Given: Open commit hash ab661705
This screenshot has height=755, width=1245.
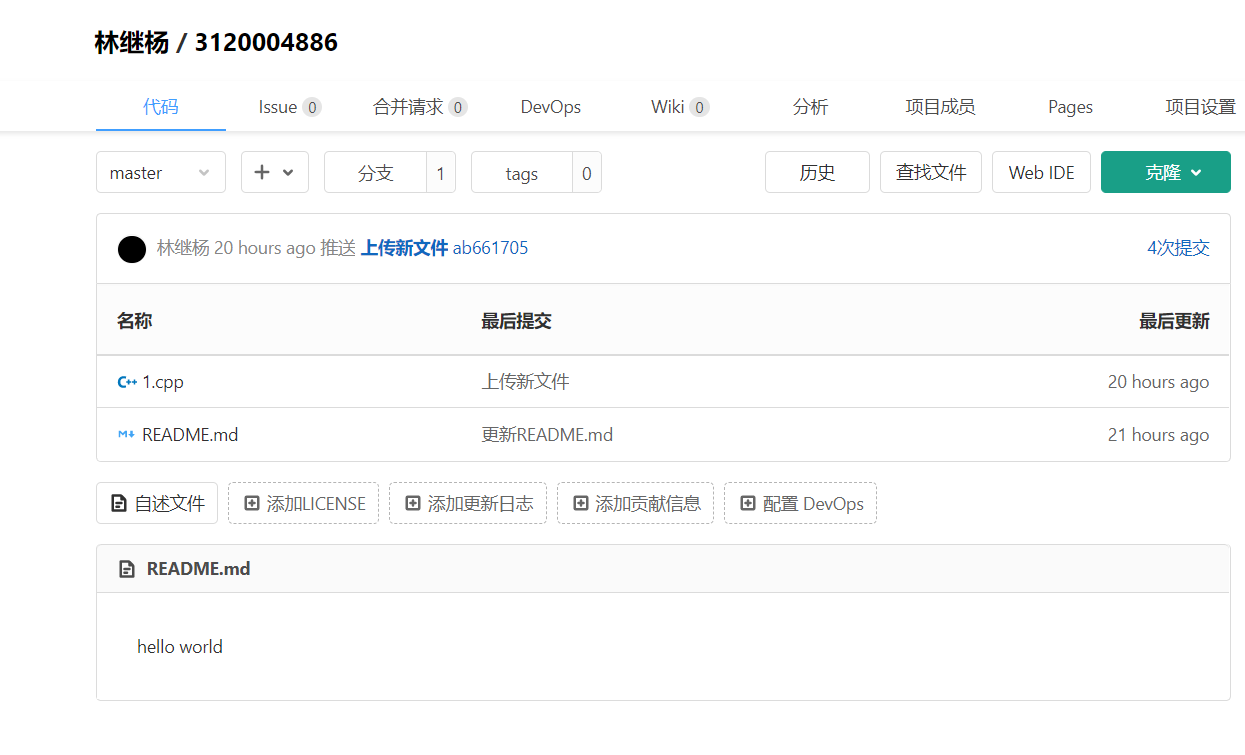Looking at the screenshot, I should [490, 248].
